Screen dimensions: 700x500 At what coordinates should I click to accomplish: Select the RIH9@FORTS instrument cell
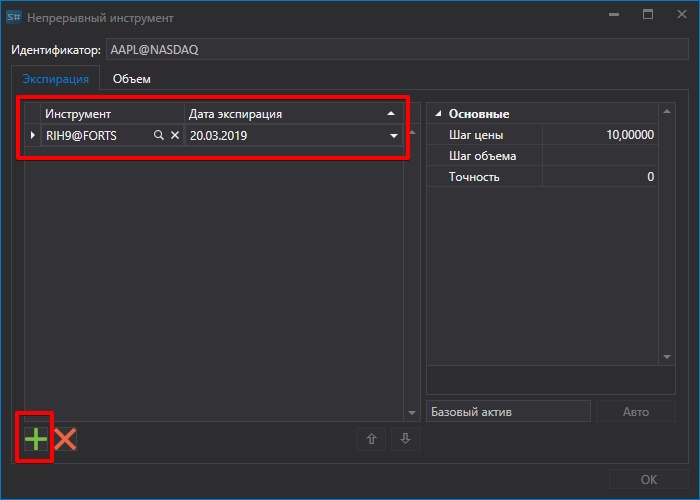[x=112, y=135]
